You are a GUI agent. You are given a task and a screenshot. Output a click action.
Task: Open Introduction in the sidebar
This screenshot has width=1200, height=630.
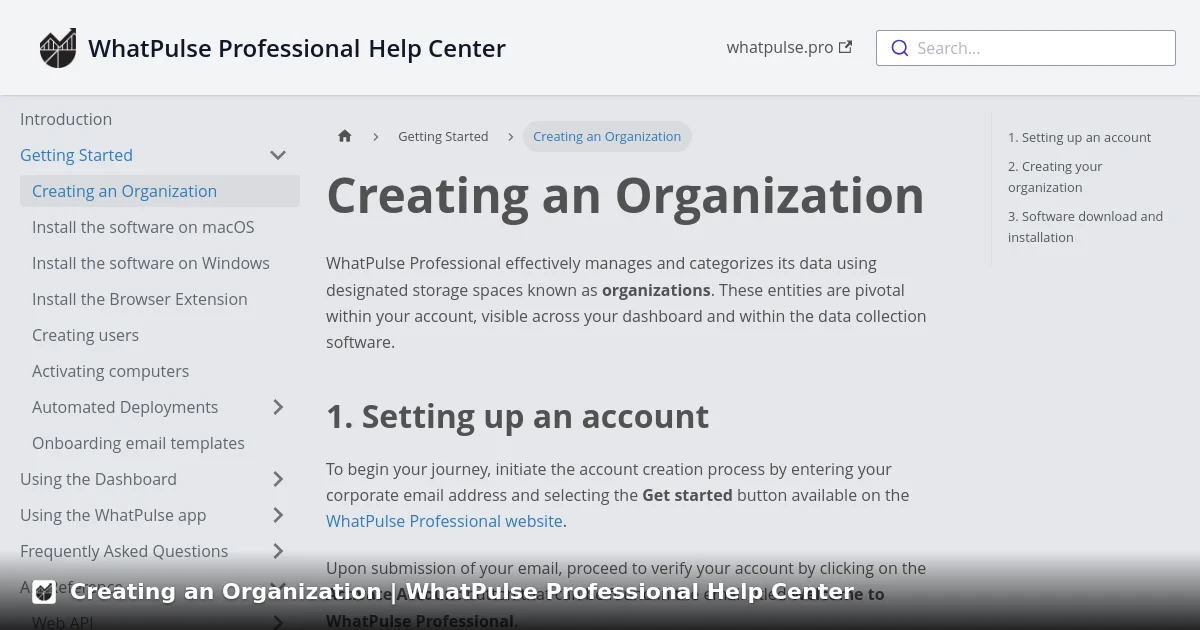(x=66, y=119)
